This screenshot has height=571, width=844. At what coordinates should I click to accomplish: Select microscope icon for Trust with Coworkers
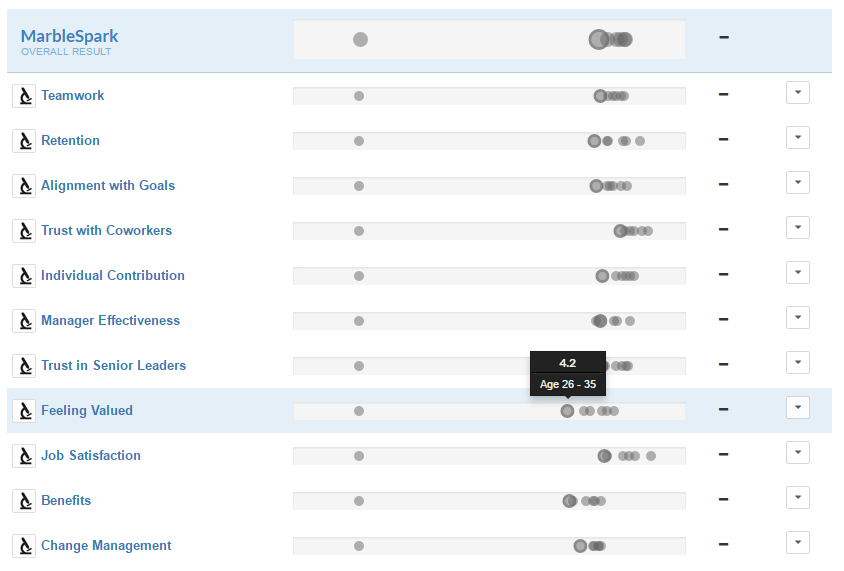pyautogui.click(x=24, y=231)
